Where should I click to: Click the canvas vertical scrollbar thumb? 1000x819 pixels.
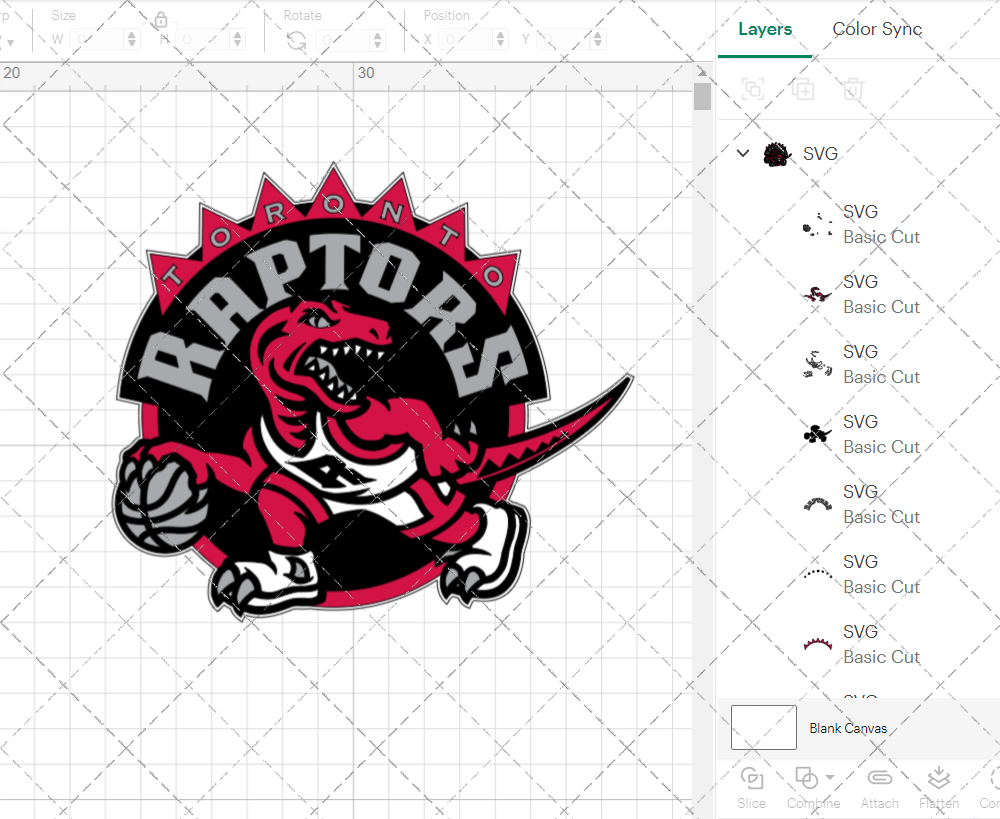[702, 96]
